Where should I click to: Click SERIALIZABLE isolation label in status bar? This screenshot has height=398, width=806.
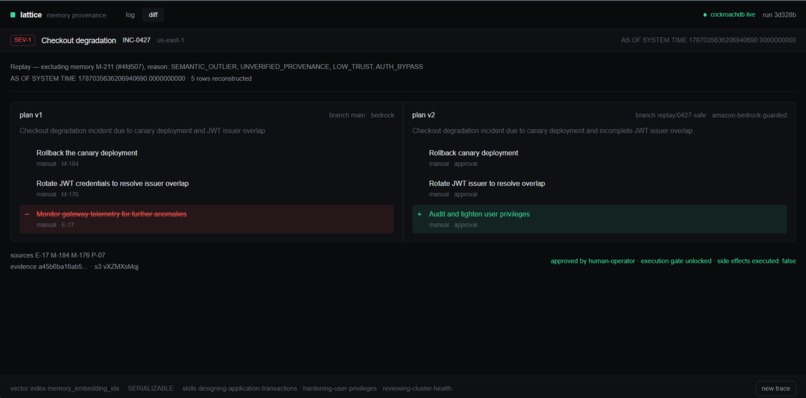pos(151,388)
